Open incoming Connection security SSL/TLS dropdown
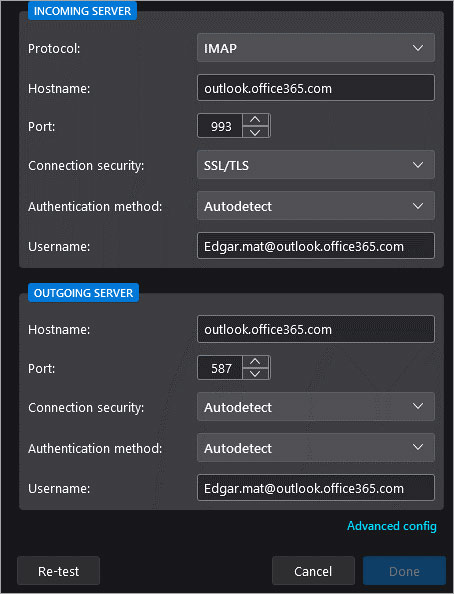The width and height of the screenshot is (454, 594). 316,165
